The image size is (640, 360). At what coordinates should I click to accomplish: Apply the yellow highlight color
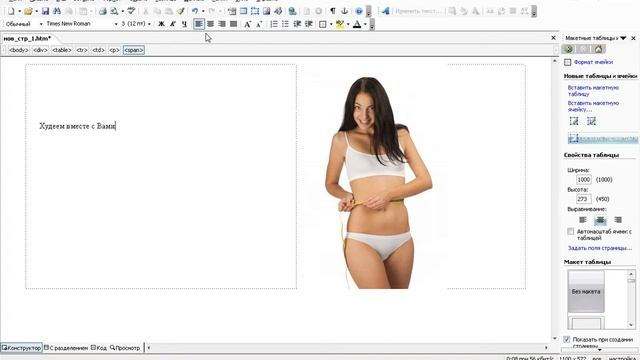pyautogui.click(x=340, y=24)
